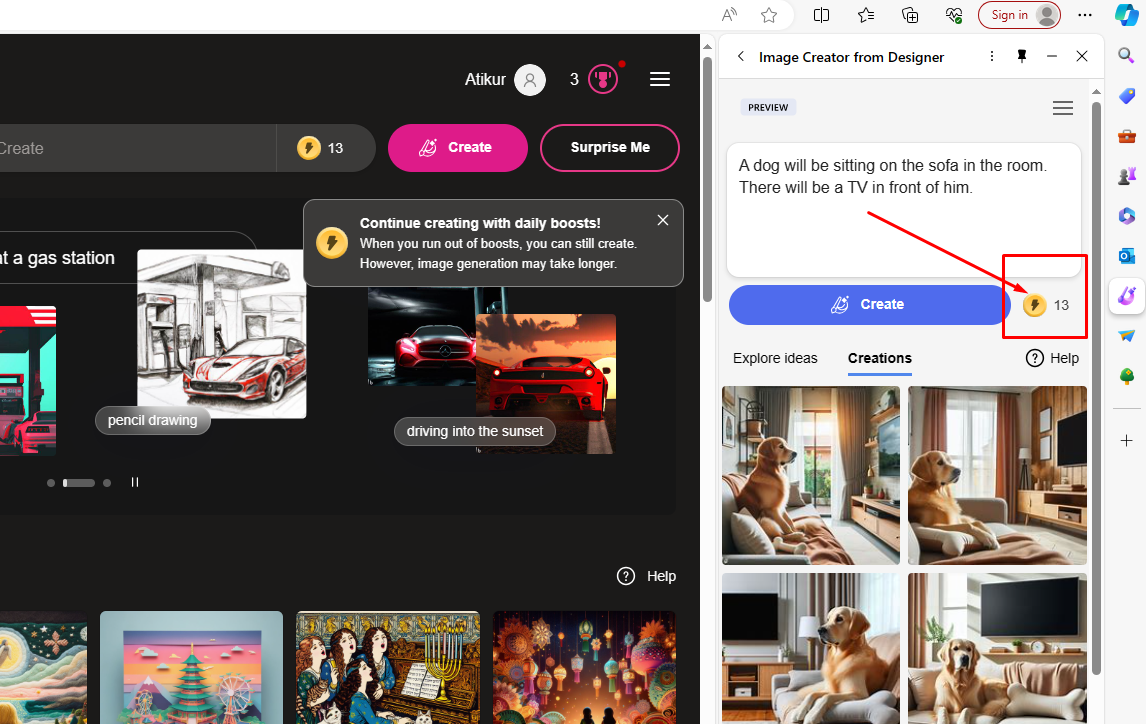Screen dimensions: 1146x724
Task: Open pencil drawing car sketch image
Action: point(221,334)
